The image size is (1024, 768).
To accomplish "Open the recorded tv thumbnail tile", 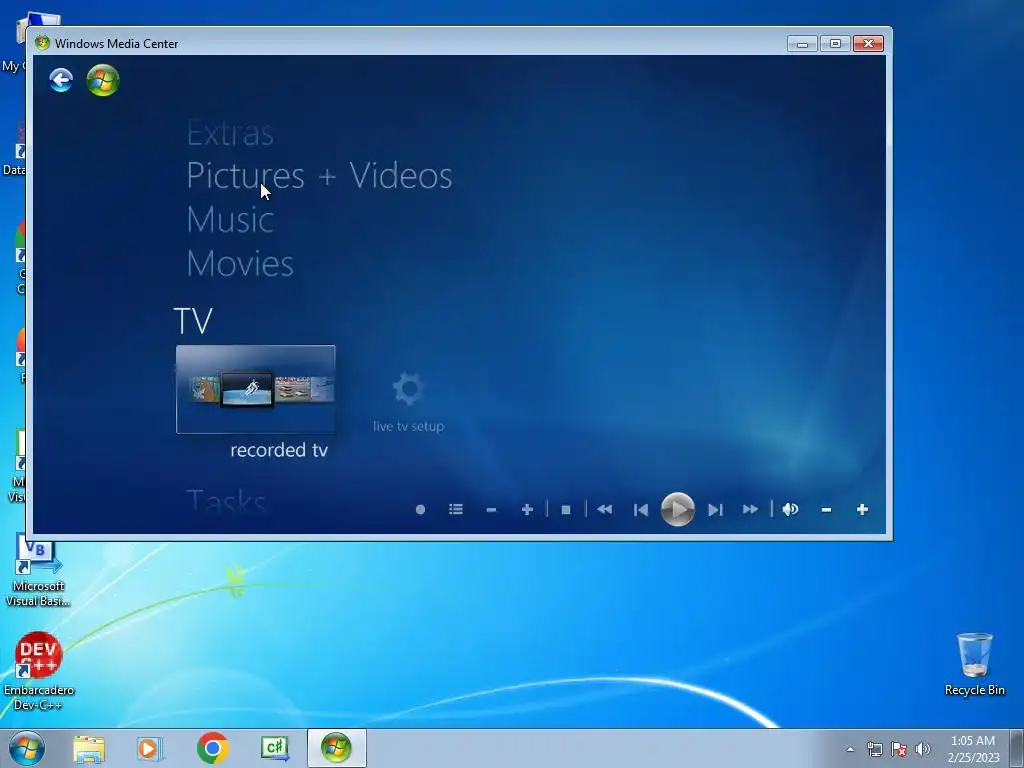I will [255, 389].
